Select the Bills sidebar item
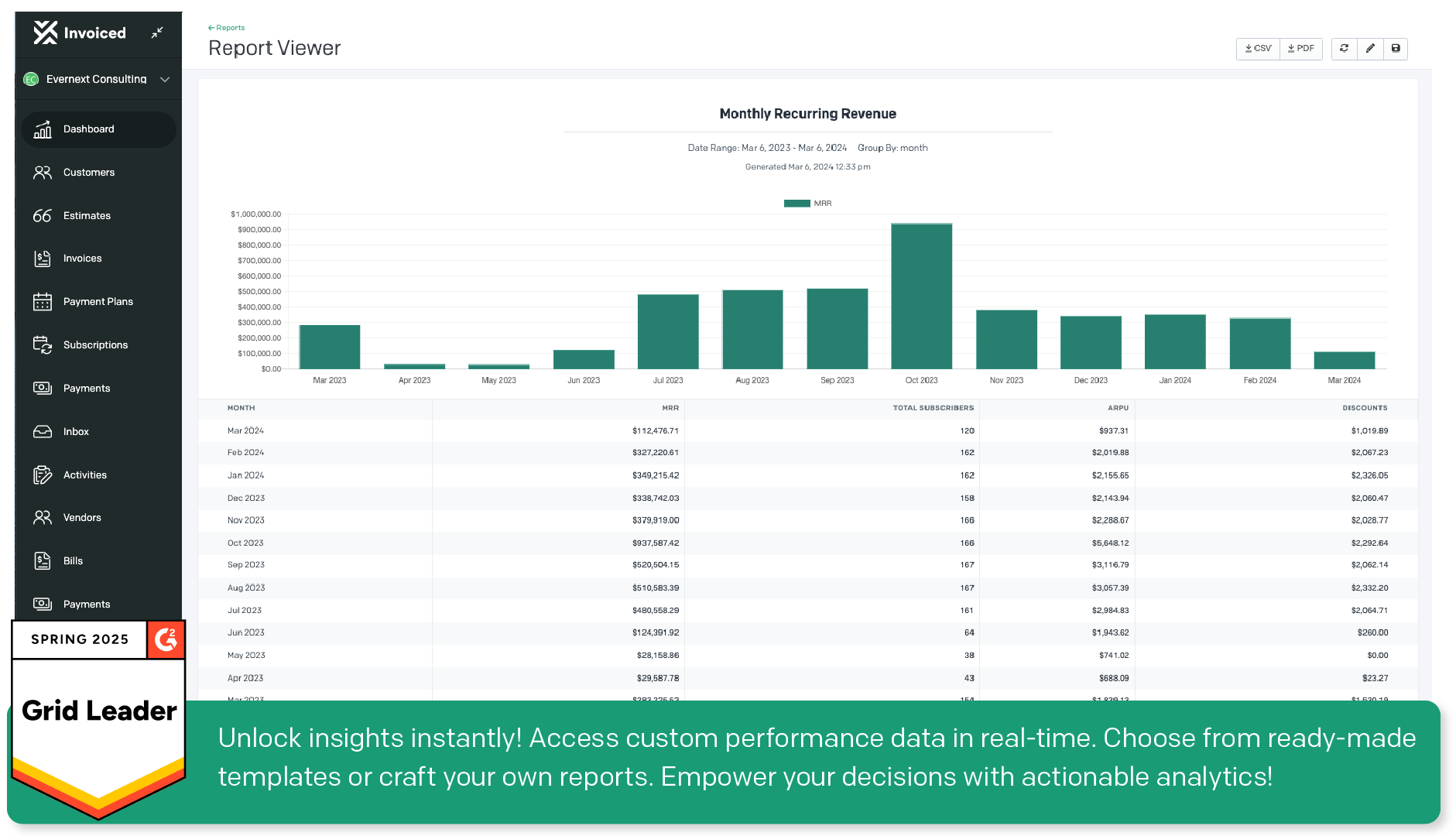Viewport: 1456px width, 836px height. (x=73, y=561)
